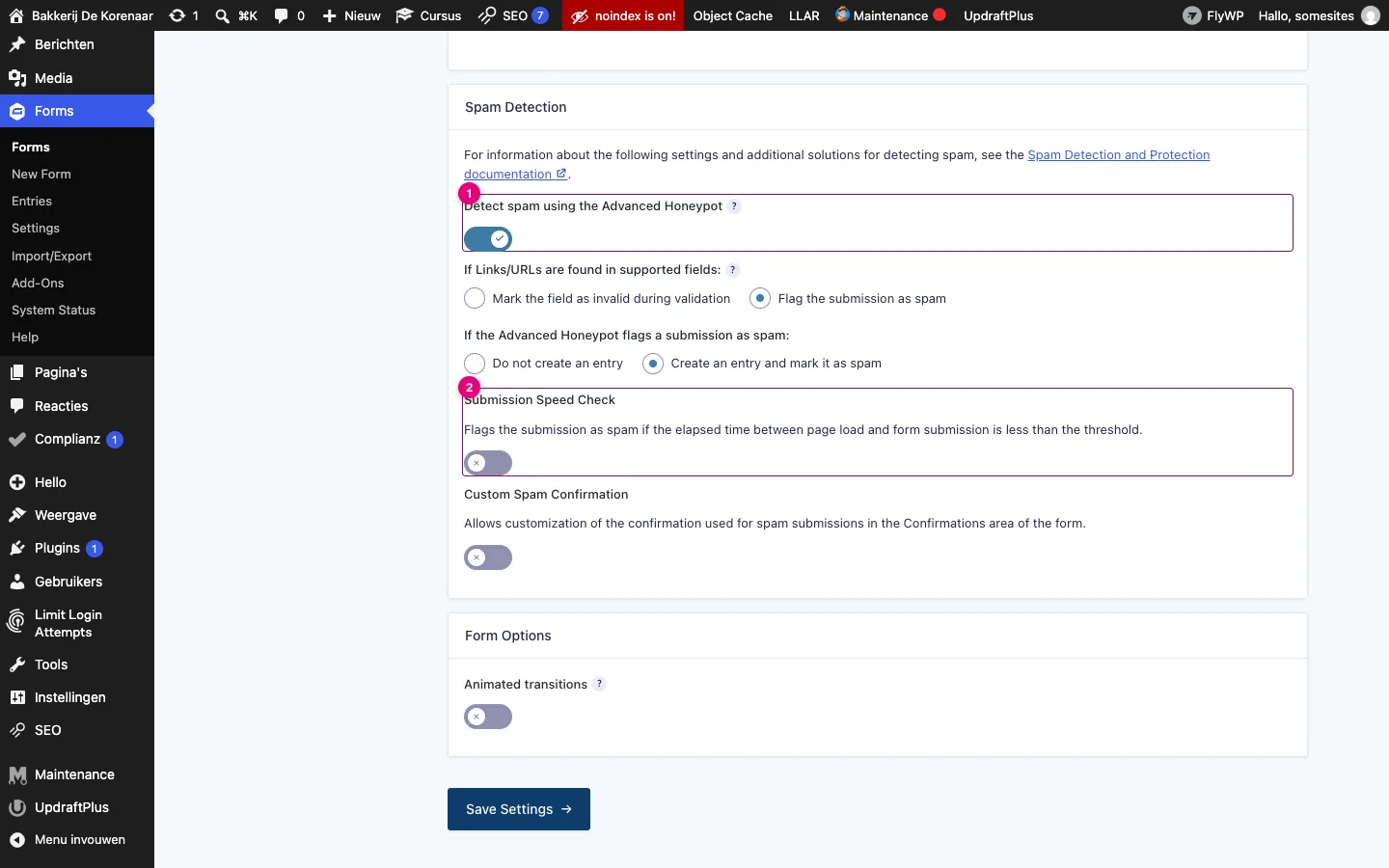
Task: Open the updates icon in admin bar
Action: [177, 15]
